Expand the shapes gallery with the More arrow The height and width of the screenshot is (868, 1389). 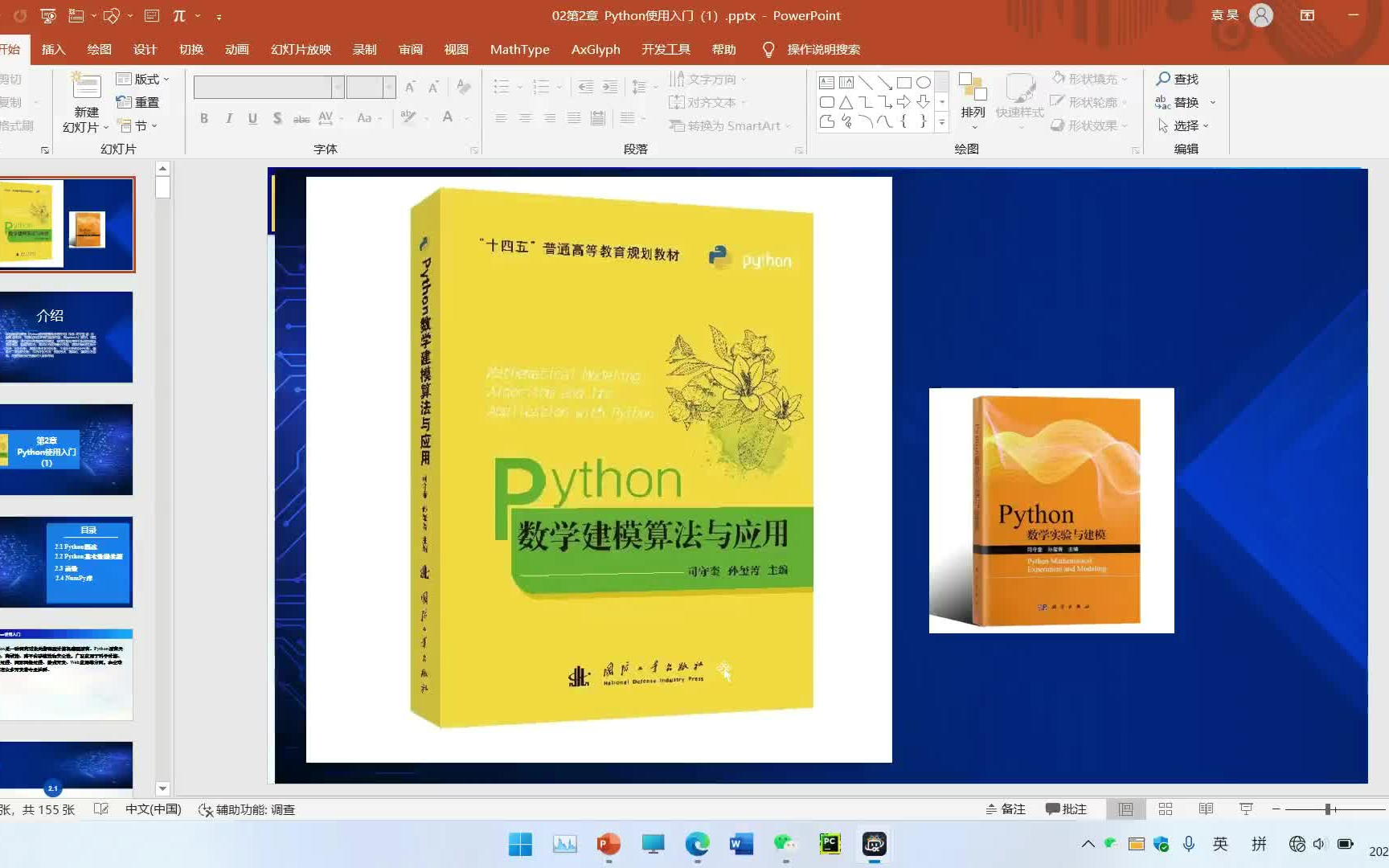coord(942,122)
